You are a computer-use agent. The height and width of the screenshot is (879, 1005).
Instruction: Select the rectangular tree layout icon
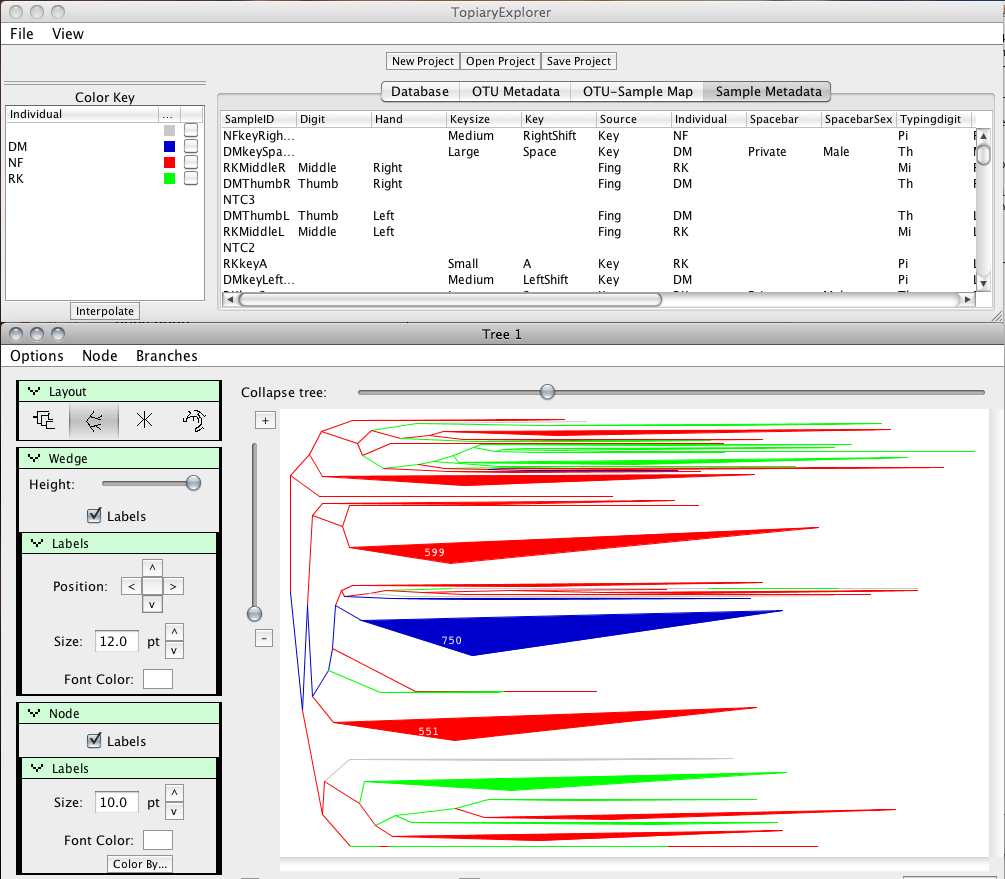point(44,421)
